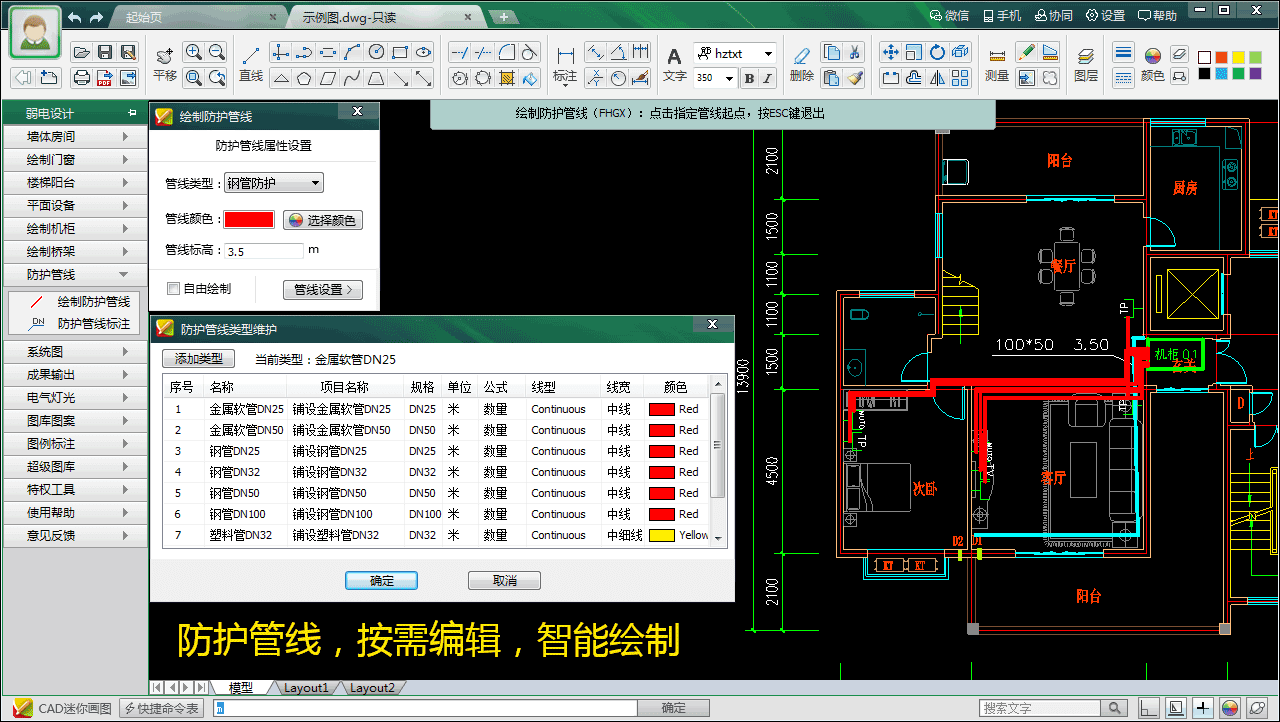Click the red 管线颜色 swatch
Viewport: 1280px width, 722px height.
(x=249, y=219)
